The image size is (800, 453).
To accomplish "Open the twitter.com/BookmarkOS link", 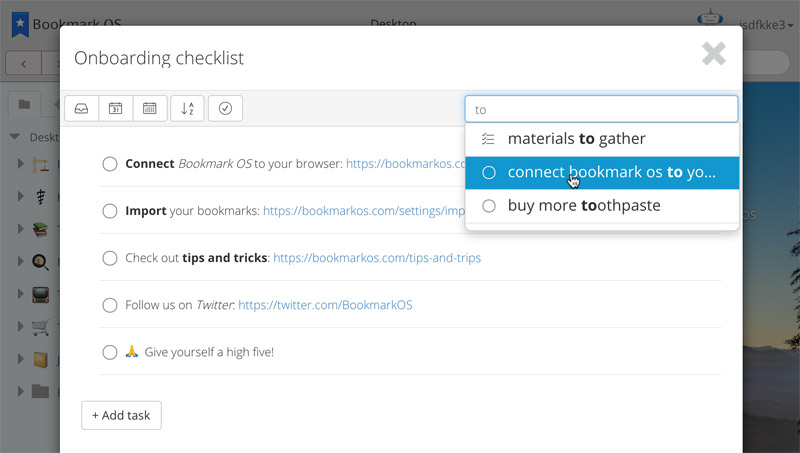I will (325, 305).
